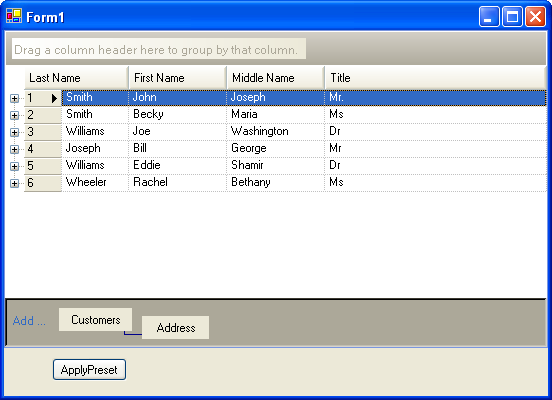Sort by First Name column header
The image size is (552, 400).
pos(178,78)
